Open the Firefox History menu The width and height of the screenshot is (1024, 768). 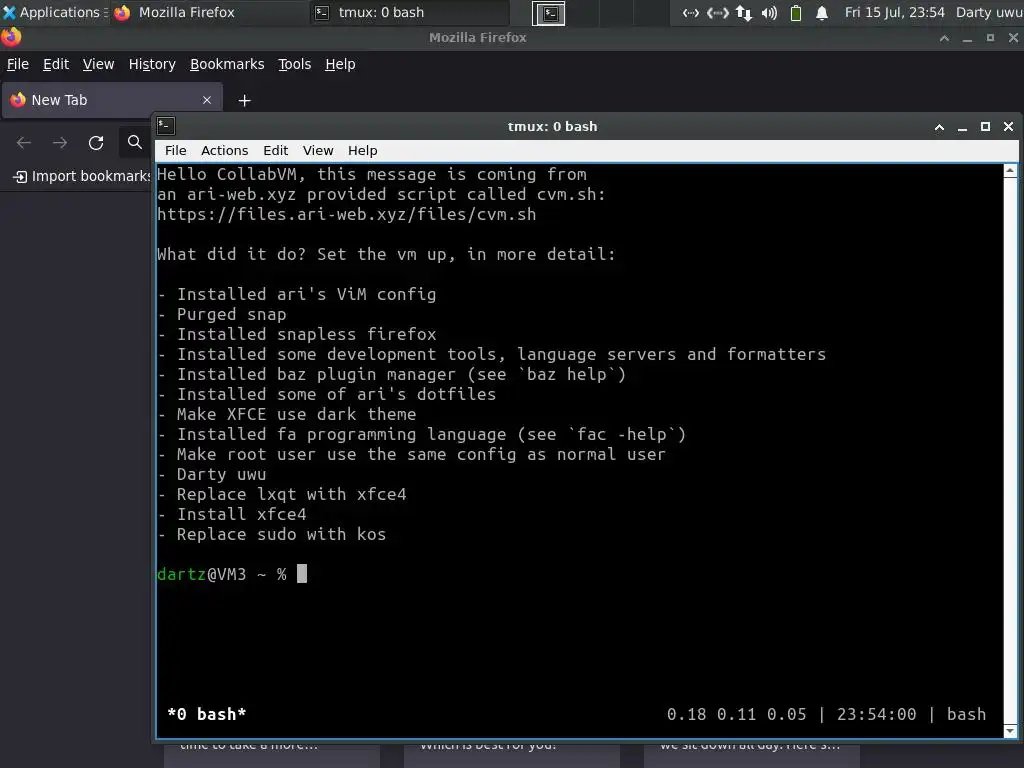tap(152, 64)
